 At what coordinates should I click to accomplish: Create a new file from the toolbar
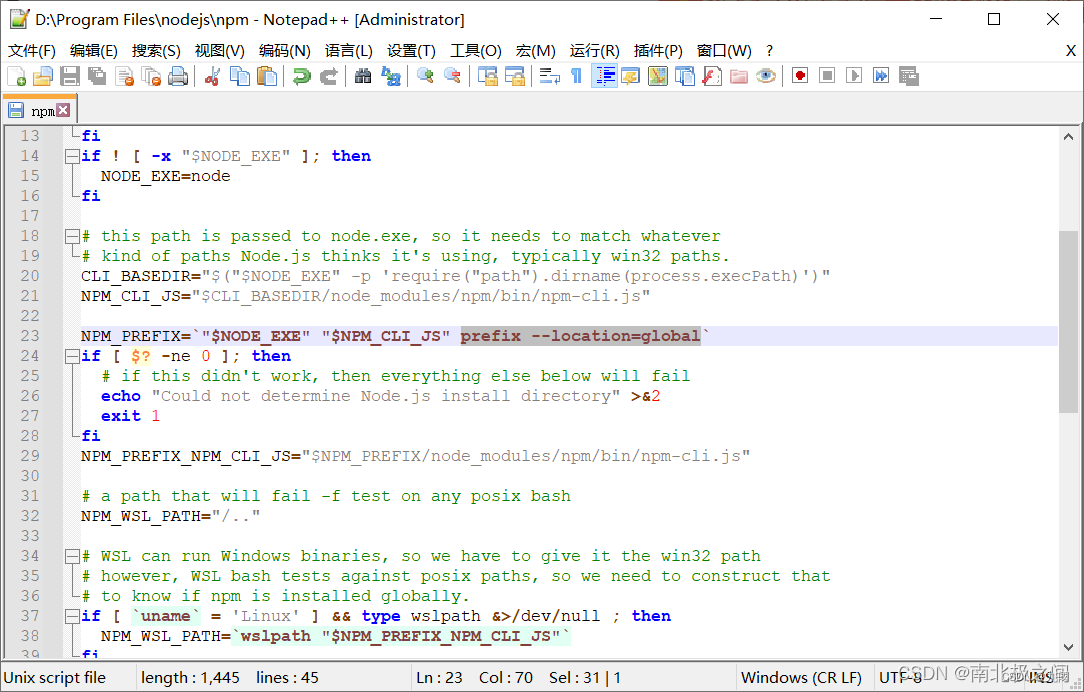pos(17,76)
